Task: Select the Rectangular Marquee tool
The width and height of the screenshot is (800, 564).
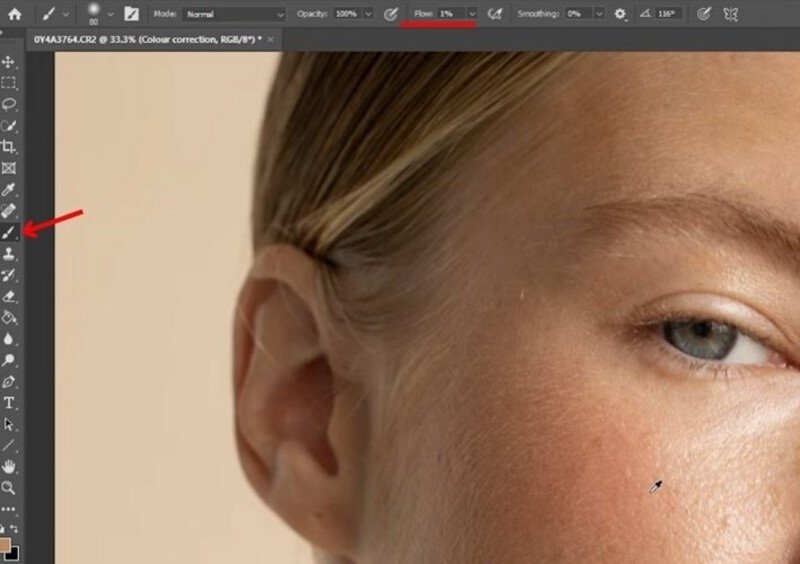Action: click(x=8, y=83)
